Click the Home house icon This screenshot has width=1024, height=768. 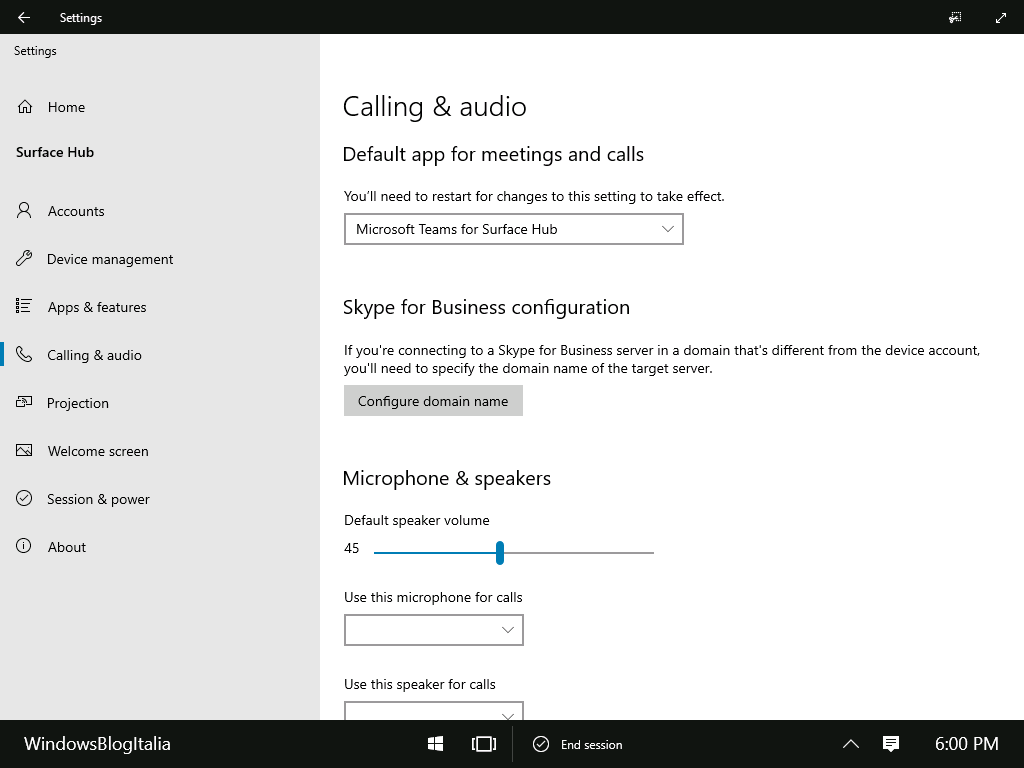25,106
